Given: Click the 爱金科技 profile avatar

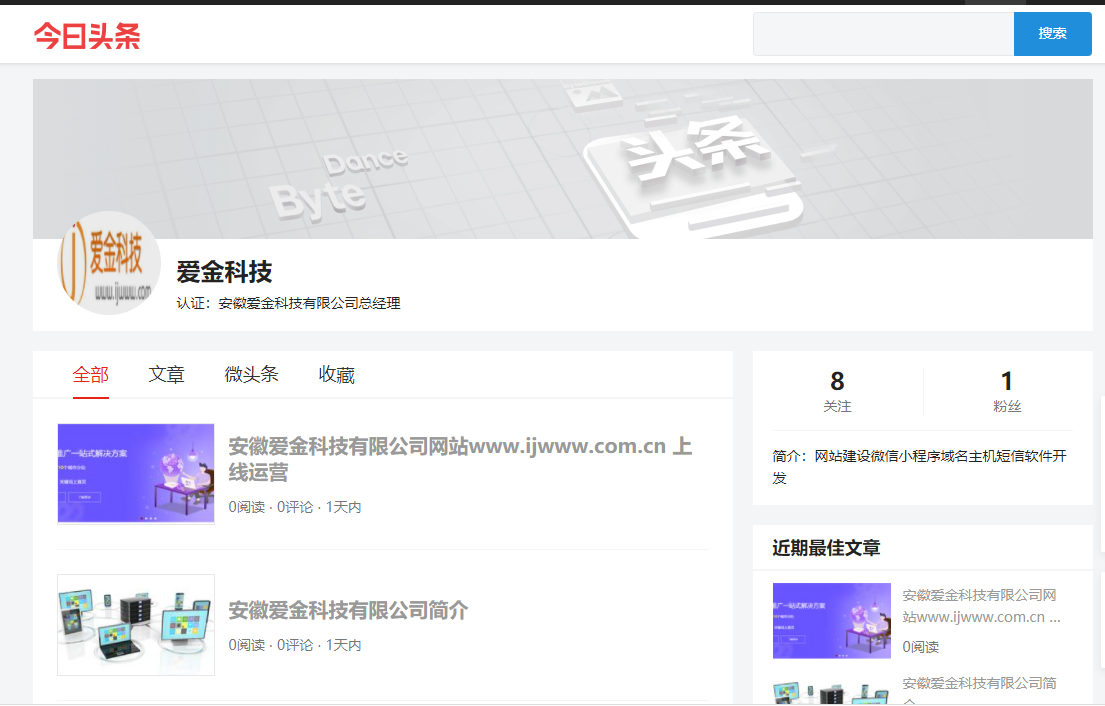Looking at the screenshot, I should pyautogui.click(x=109, y=263).
